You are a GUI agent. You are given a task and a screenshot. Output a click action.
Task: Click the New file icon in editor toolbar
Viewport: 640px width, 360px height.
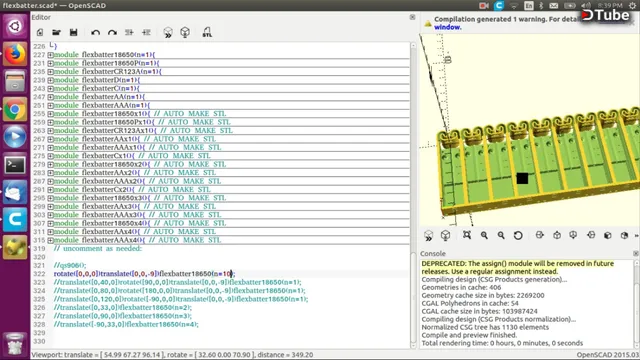point(40,32)
